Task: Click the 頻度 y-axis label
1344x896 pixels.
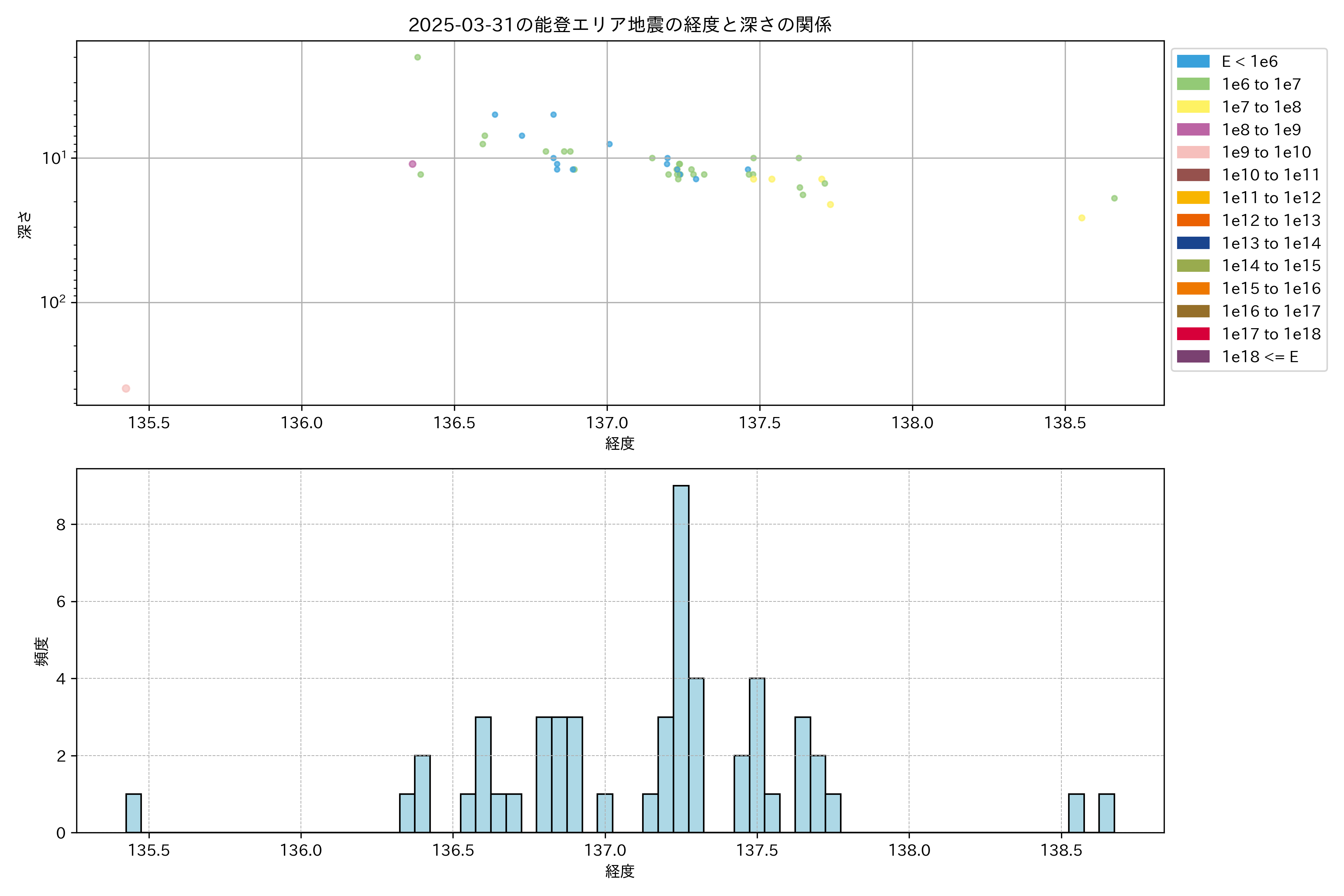Action: tap(42, 651)
